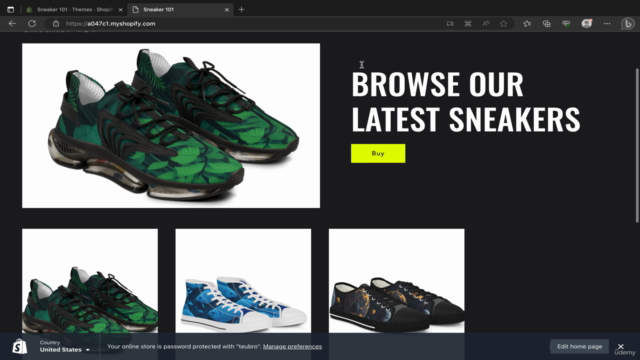Click Edit home page button
The height and width of the screenshot is (360, 640).
tap(579, 347)
